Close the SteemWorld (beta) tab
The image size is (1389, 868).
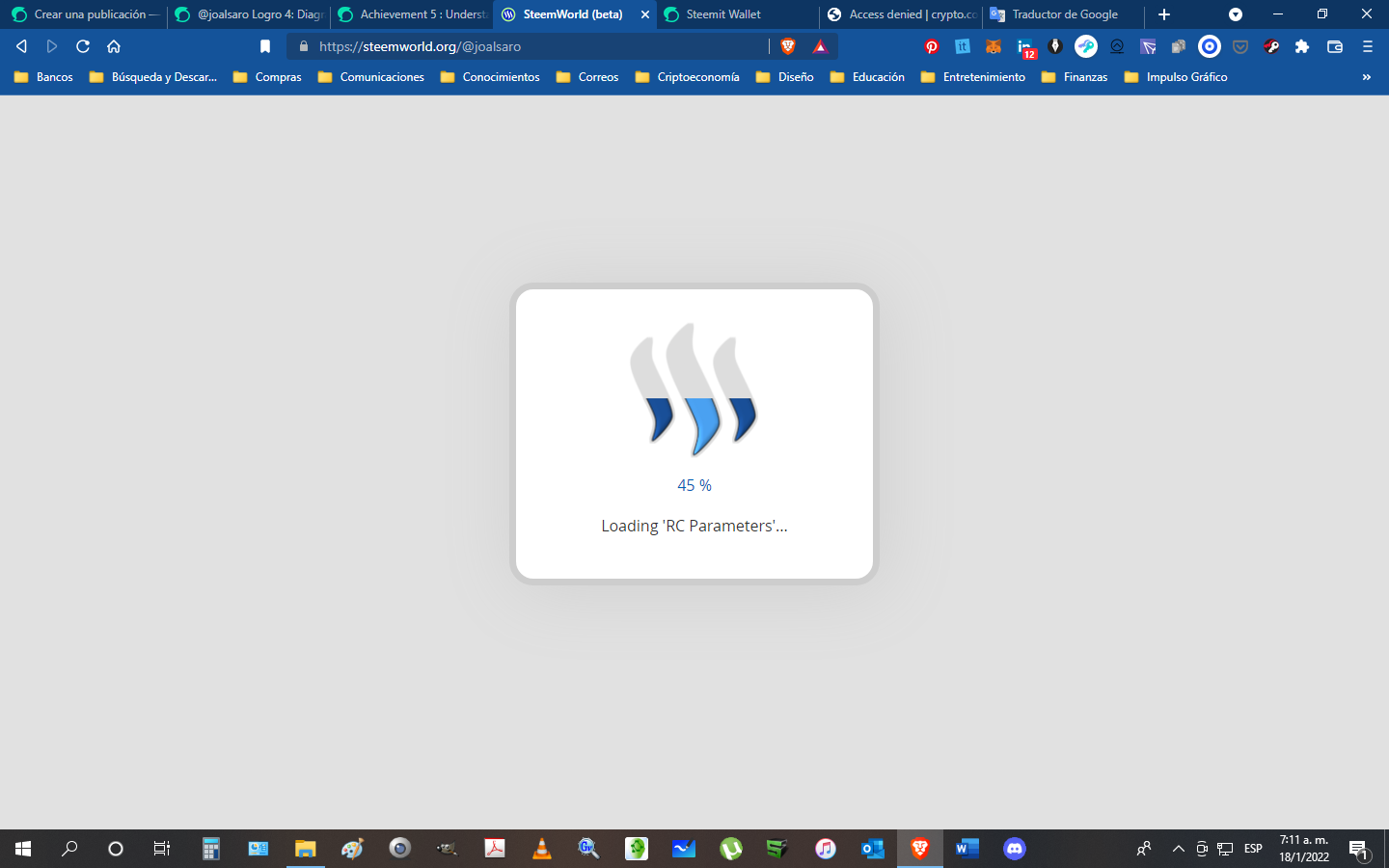coord(645,14)
